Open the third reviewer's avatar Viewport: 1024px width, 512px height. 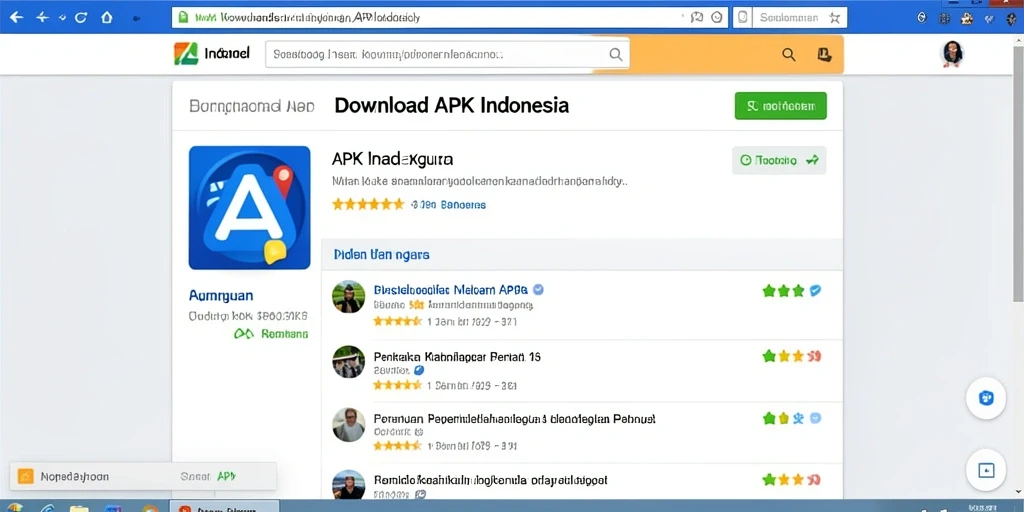coord(349,424)
